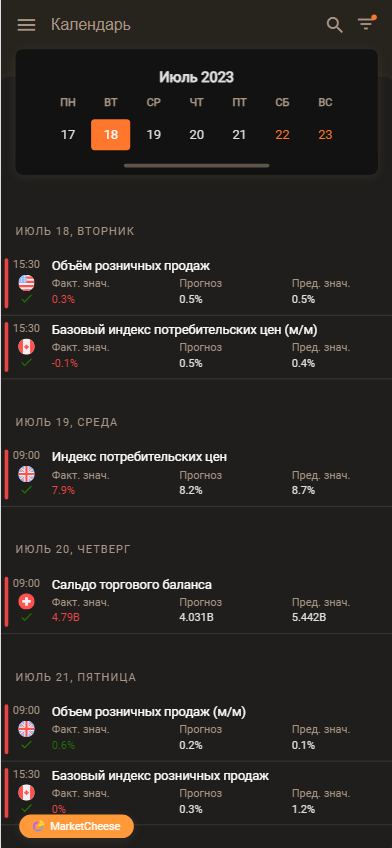This screenshot has height=848, width=392.
Task: Select Wednesday 19 in the calendar
Action: pyautogui.click(x=154, y=135)
